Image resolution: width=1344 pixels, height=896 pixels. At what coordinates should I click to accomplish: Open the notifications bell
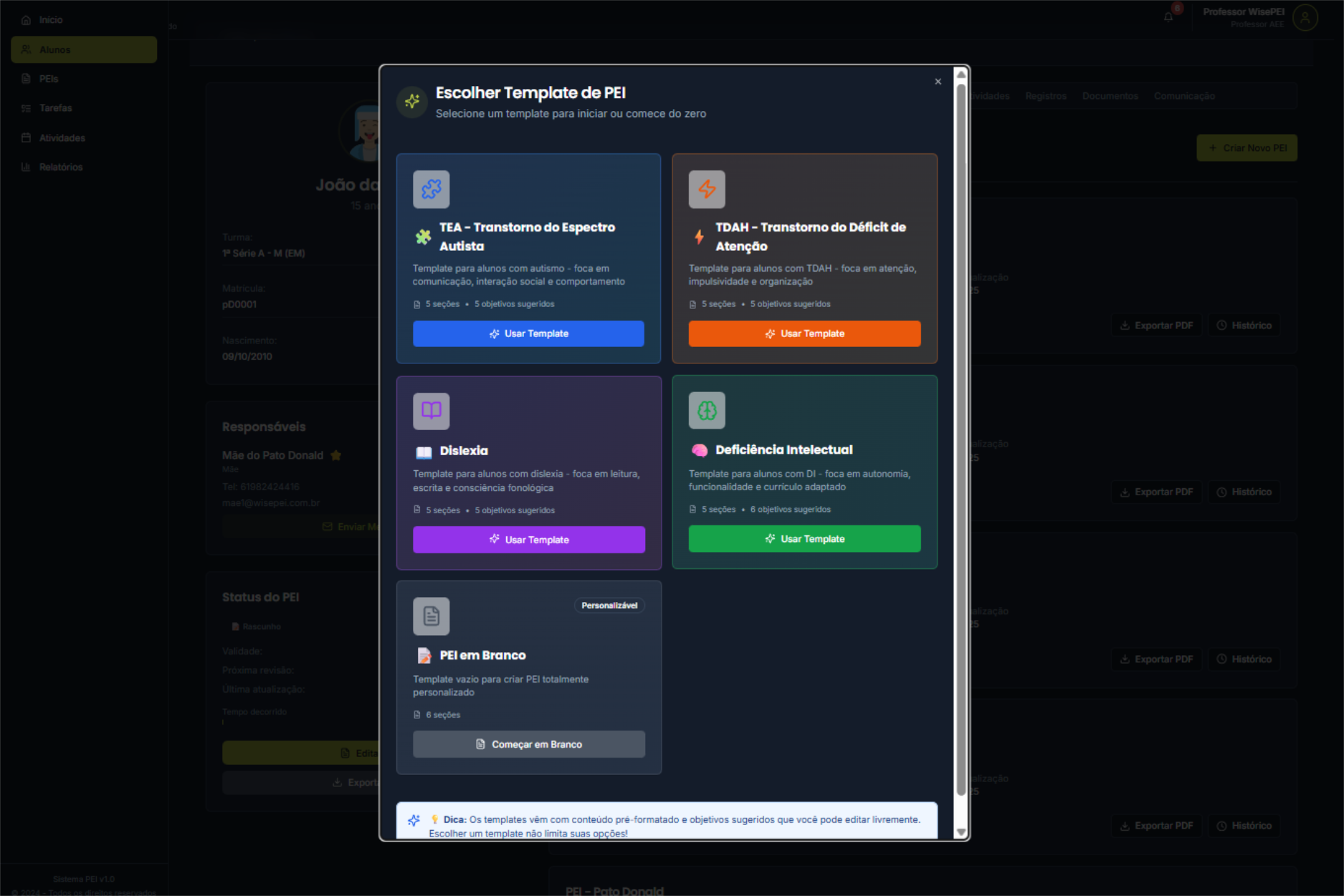click(1168, 17)
